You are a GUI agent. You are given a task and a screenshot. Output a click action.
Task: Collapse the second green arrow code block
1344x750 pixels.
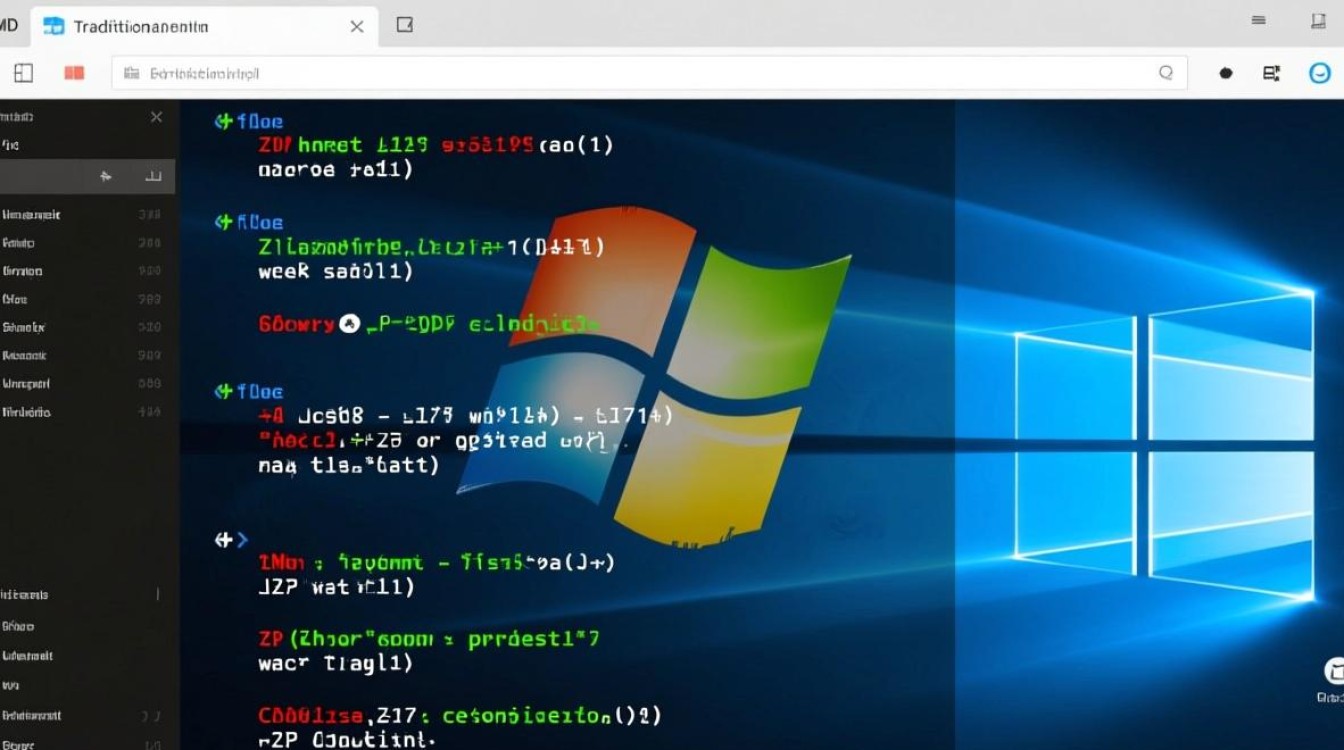[223, 222]
